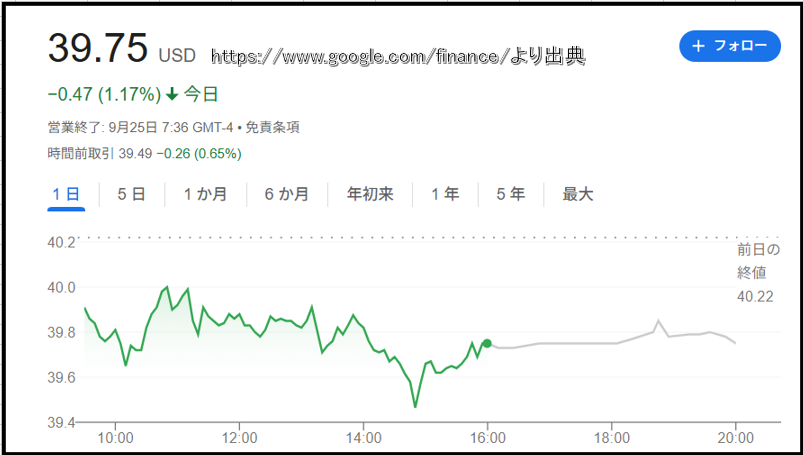Click the green down arrow beside 今日
This screenshot has width=803, height=455.
click(x=172, y=95)
